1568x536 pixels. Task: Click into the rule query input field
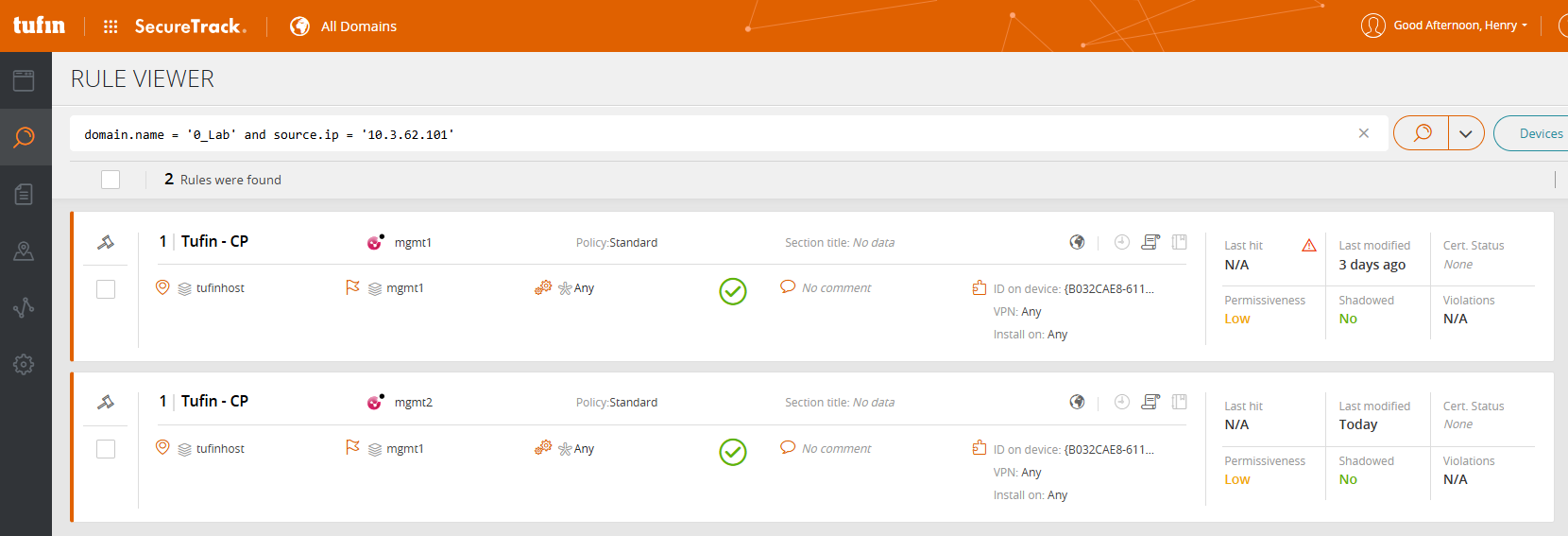[x=708, y=134]
